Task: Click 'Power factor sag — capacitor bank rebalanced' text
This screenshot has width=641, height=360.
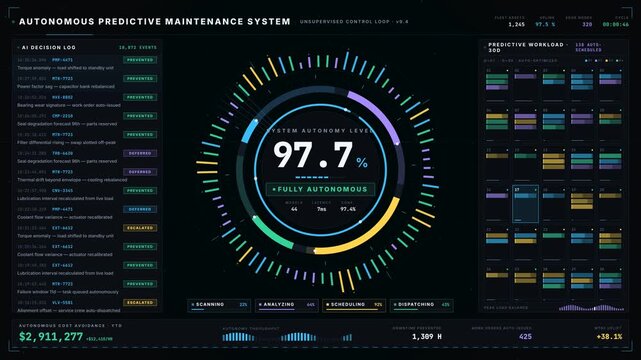Action: (x=66, y=87)
